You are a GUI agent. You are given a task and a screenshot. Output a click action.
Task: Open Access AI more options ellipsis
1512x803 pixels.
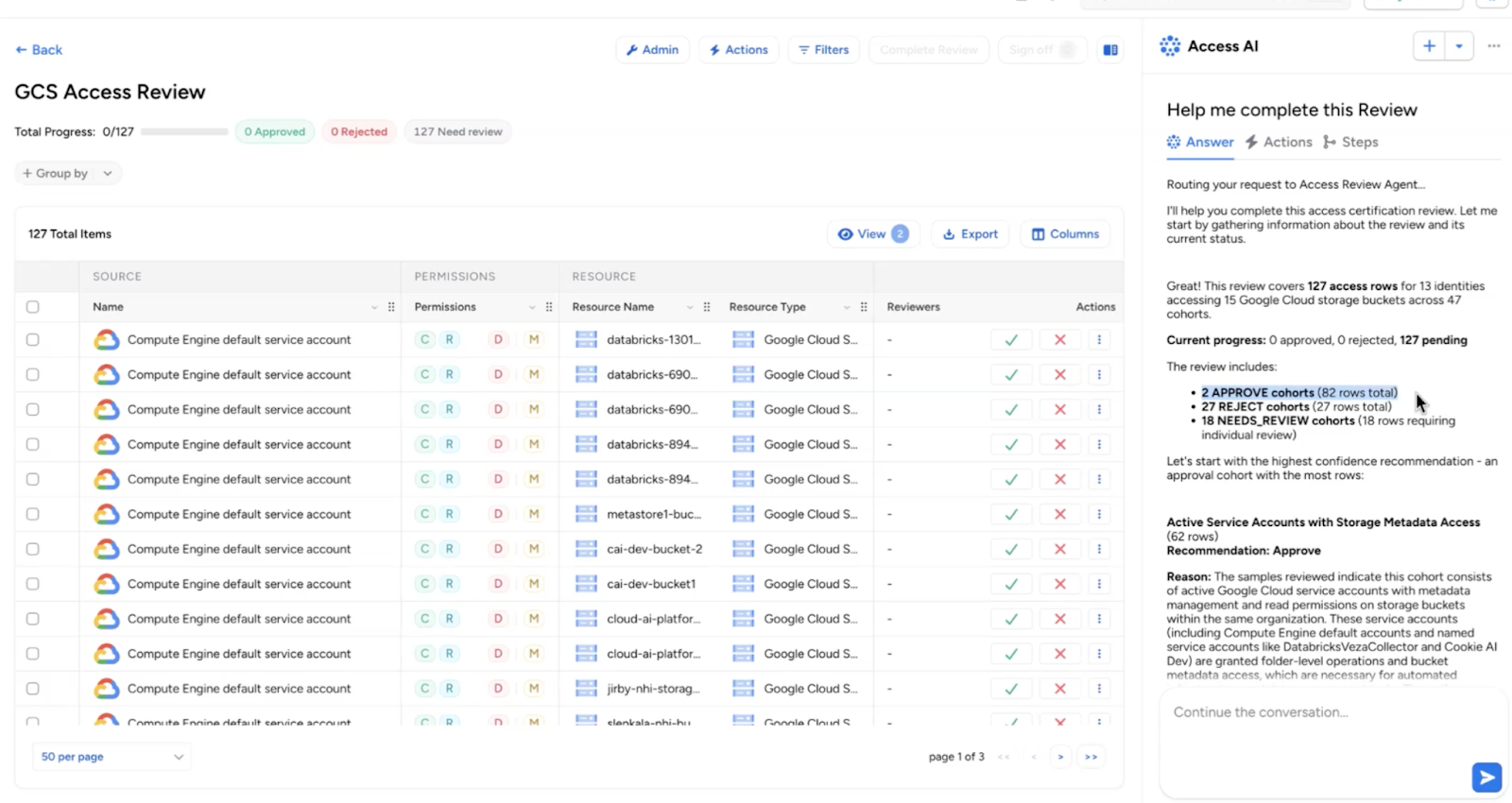(1493, 46)
